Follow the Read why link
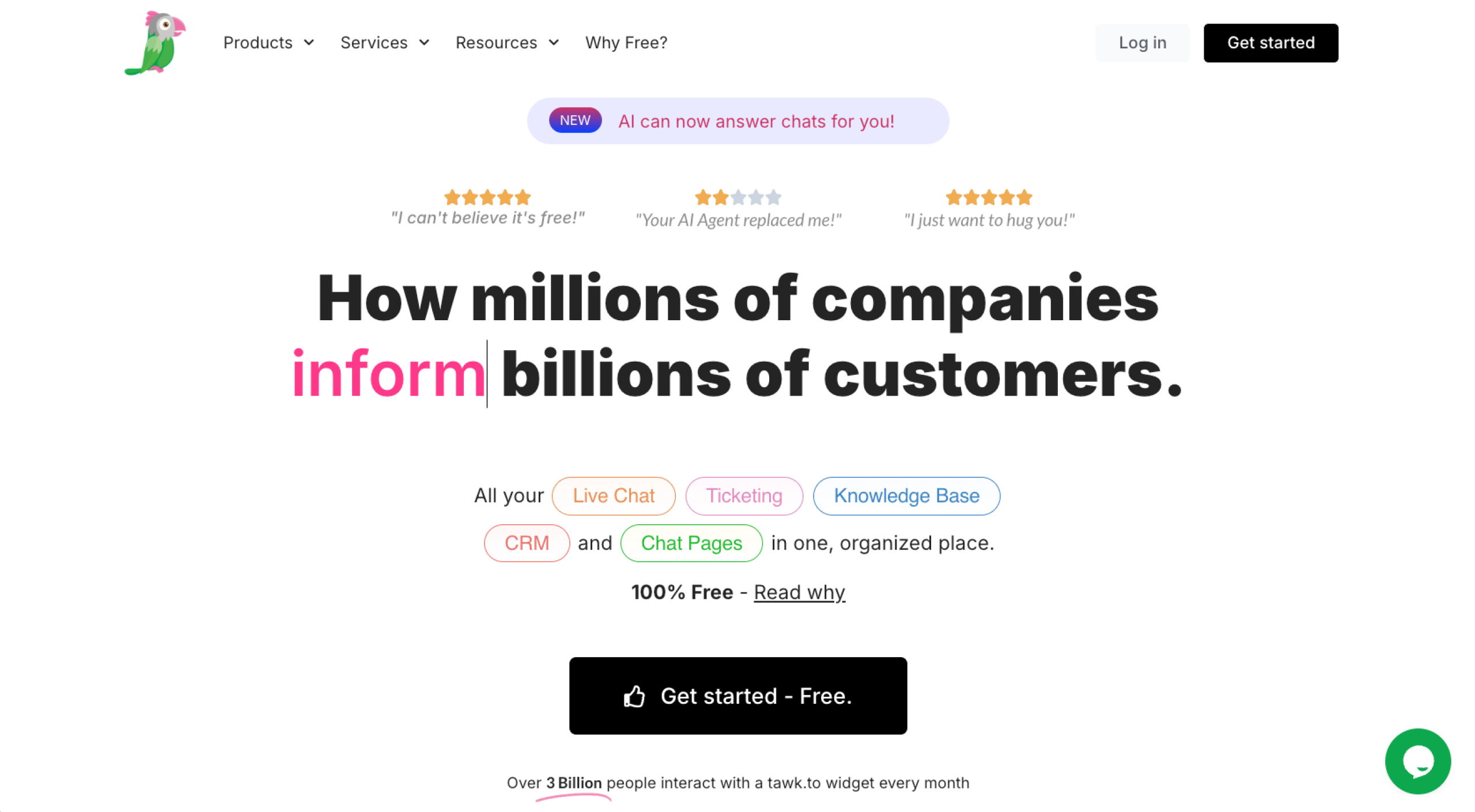The width and height of the screenshot is (1475, 812). [x=799, y=592]
